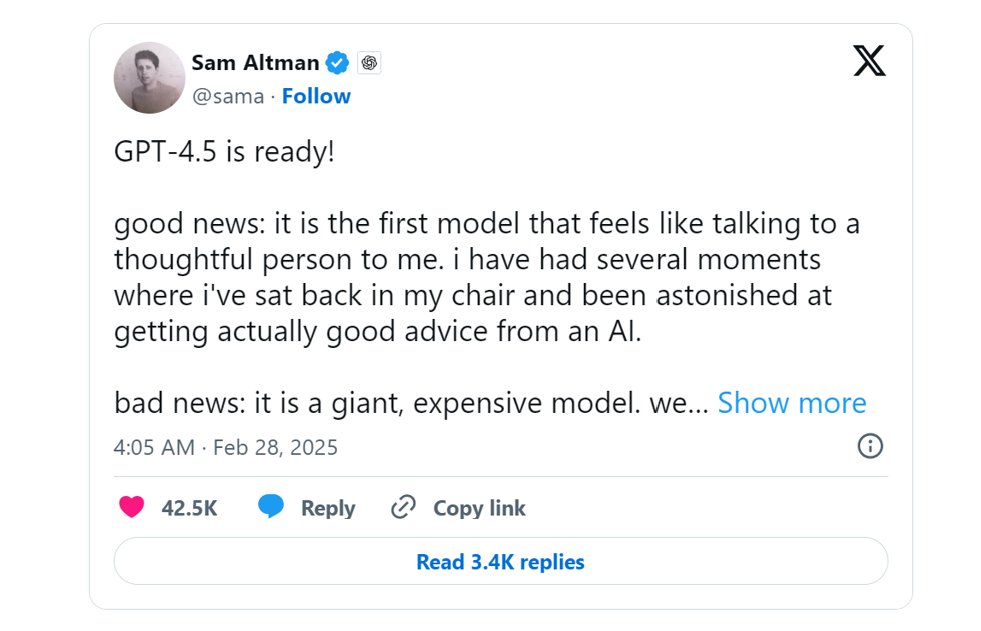Click the blue verified checkmark badge
Image resolution: width=981 pixels, height=631 pixels.
(338, 63)
